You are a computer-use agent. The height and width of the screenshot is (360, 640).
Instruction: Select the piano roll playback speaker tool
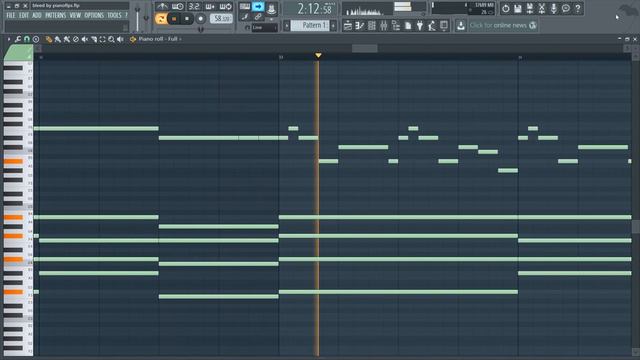coord(120,39)
